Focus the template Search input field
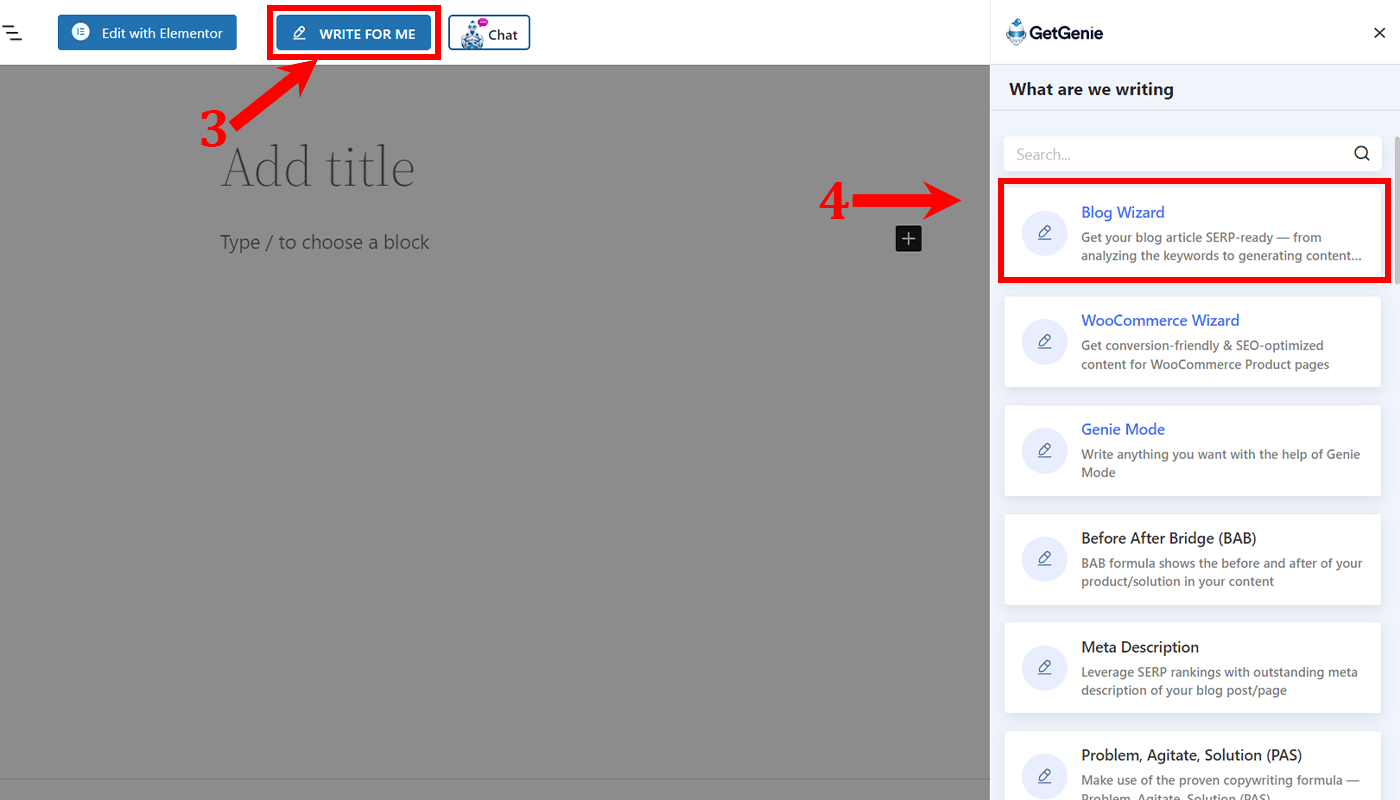 [1192, 154]
